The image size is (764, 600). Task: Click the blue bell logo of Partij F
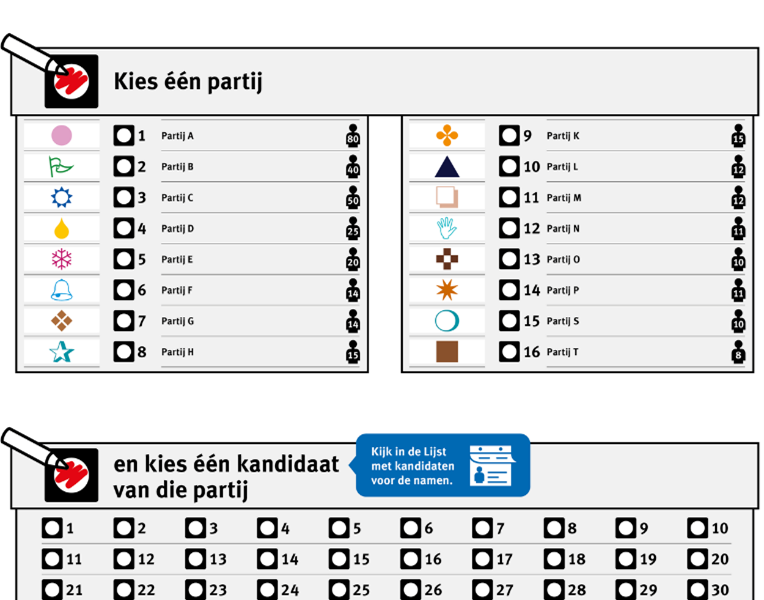(61, 291)
